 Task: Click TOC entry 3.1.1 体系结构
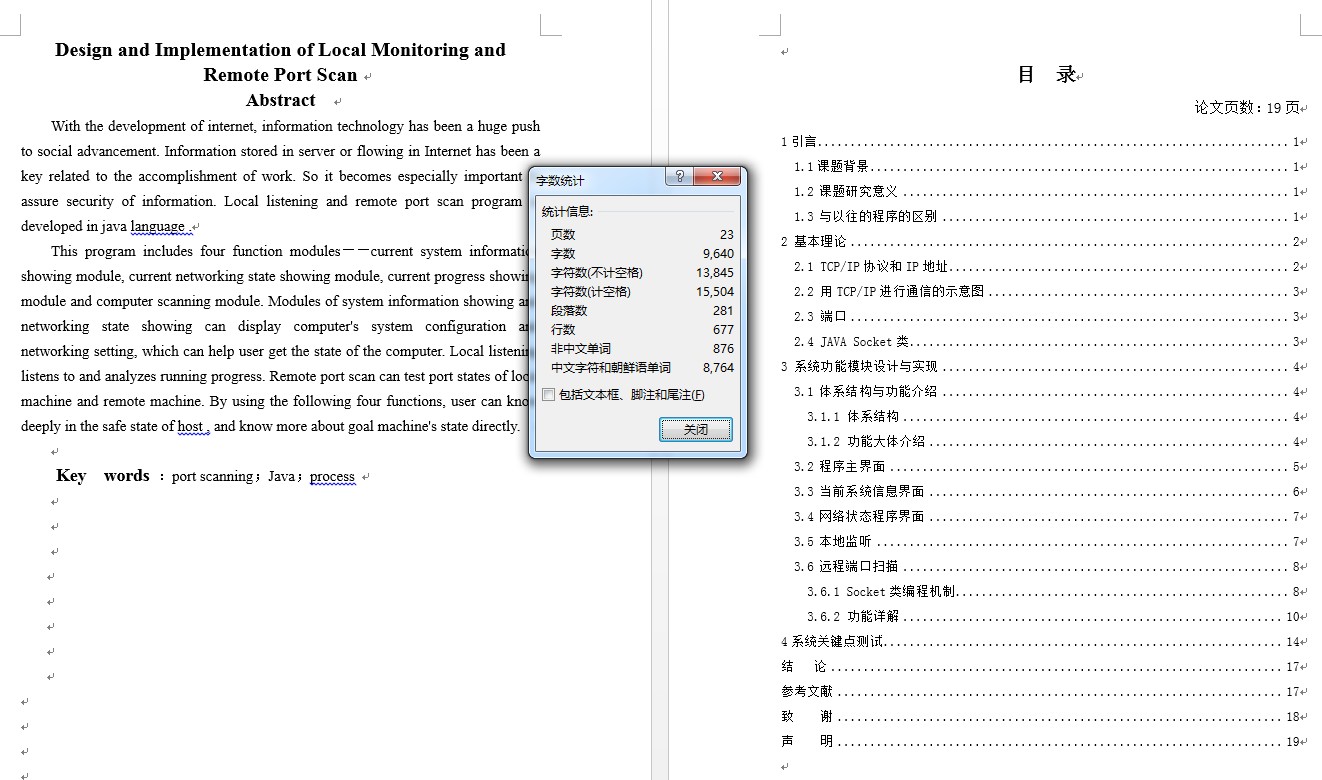click(x=1053, y=417)
